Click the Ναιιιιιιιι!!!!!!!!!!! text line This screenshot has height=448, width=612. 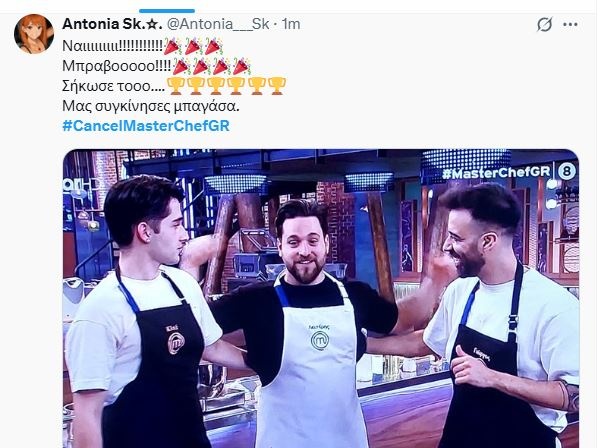[112, 46]
